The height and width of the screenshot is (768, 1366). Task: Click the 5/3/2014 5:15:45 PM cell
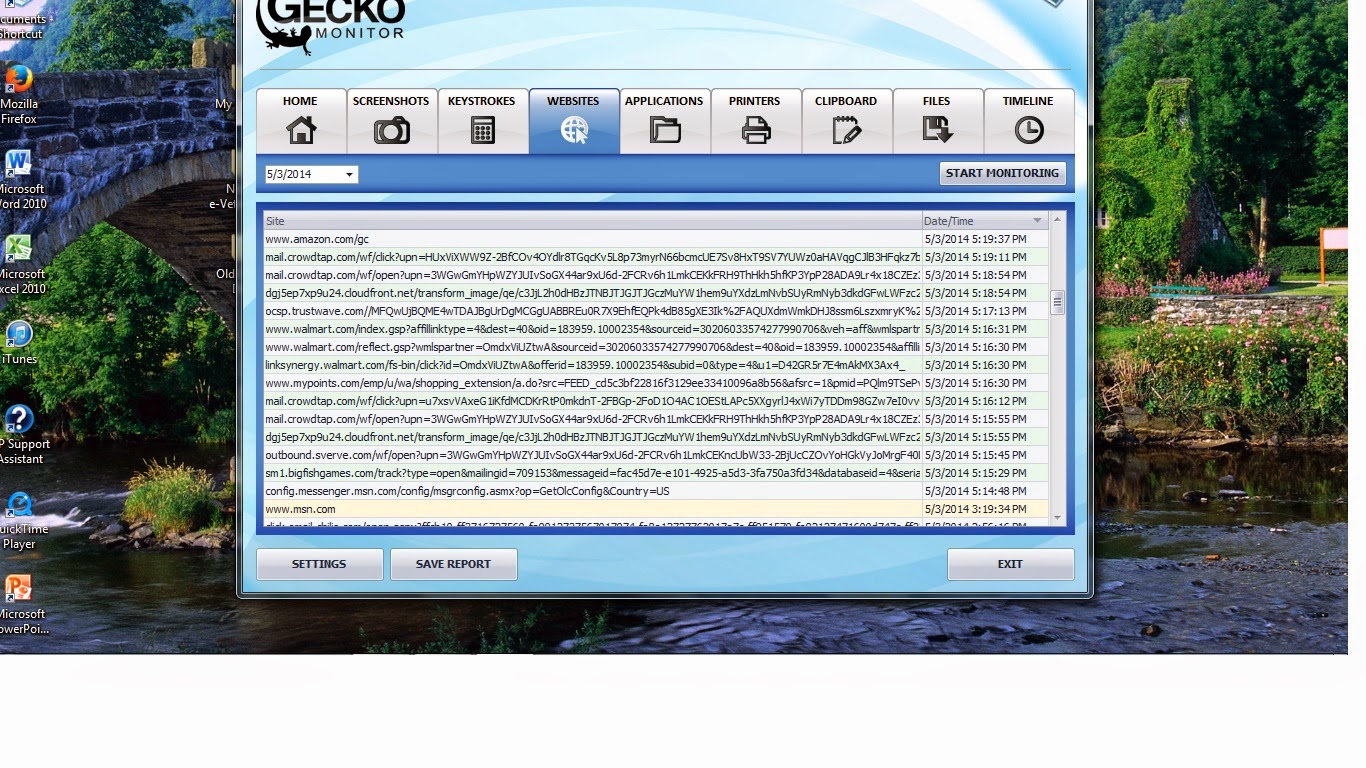click(985, 455)
